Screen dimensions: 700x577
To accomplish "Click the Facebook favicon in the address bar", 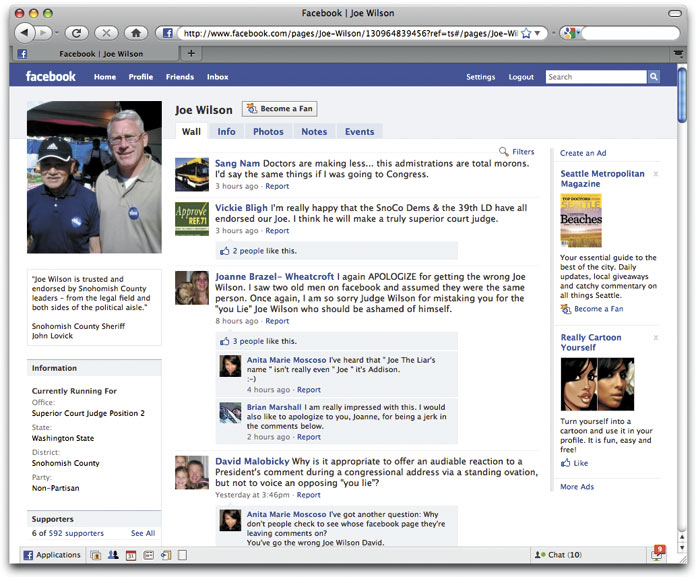I will click(167, 33).
